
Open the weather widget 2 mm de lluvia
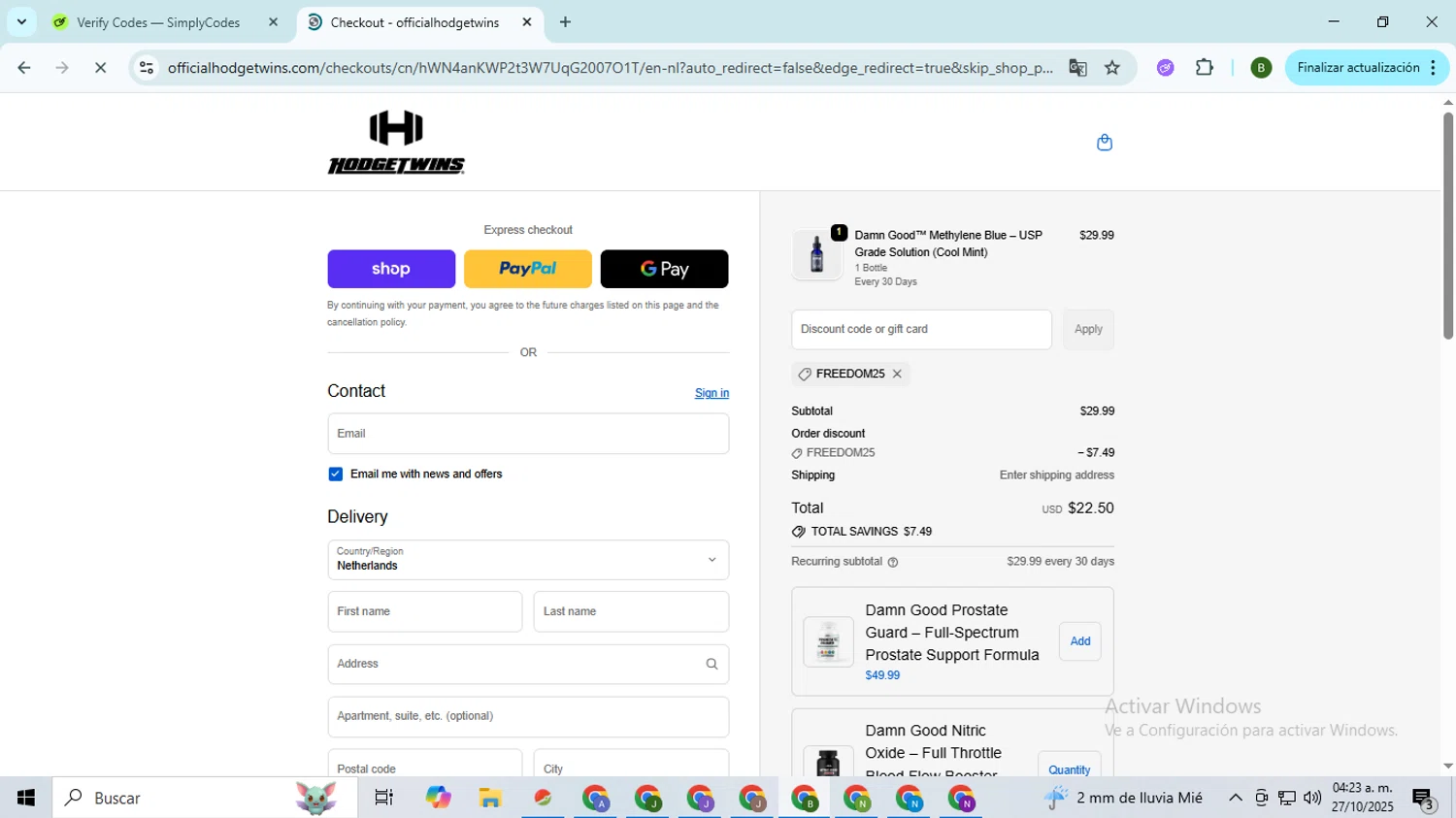click(x=1124, y=798)
